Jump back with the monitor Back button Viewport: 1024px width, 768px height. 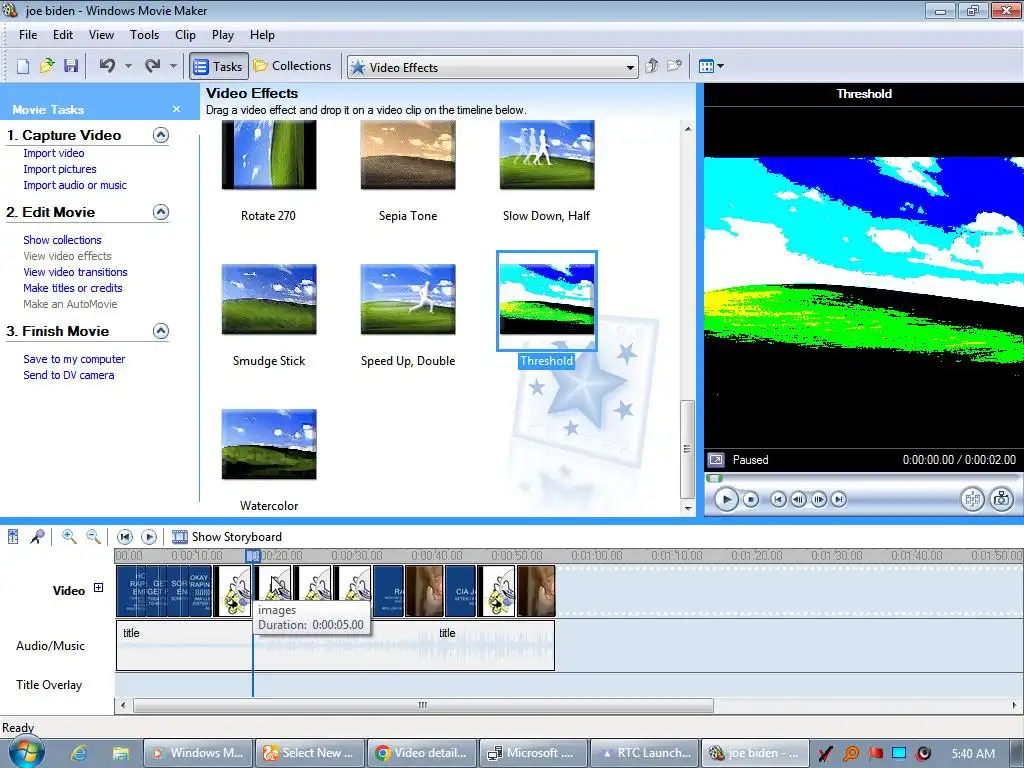(x=778, y=500)
